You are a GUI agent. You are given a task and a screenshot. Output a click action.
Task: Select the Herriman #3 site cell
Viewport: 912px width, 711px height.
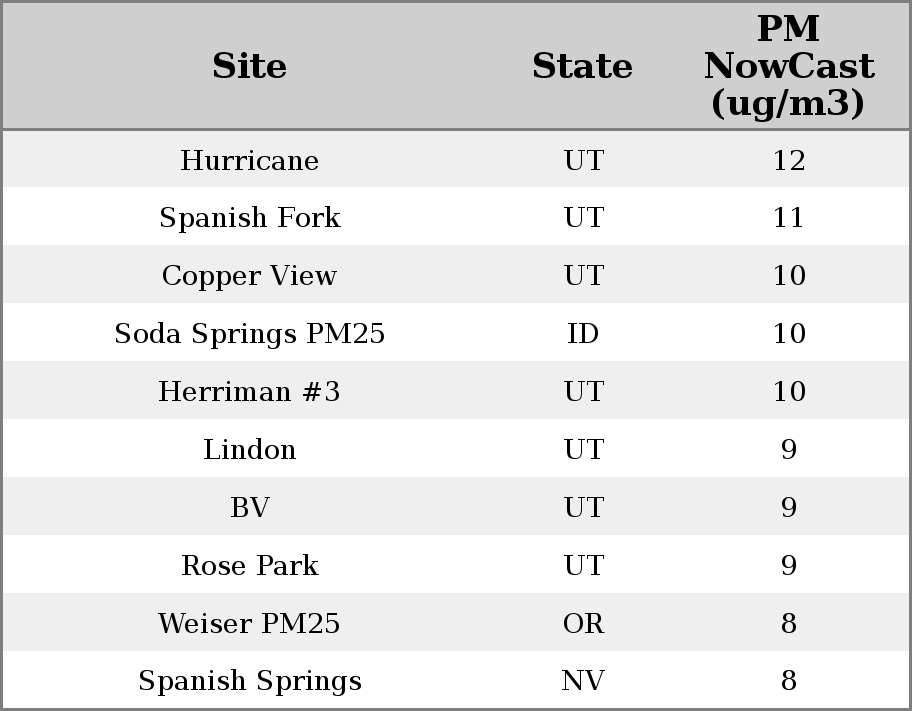tap(249, 392)
